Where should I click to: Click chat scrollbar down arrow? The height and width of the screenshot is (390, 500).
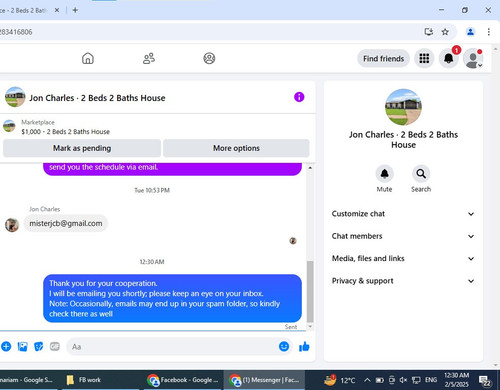point(310,327)
